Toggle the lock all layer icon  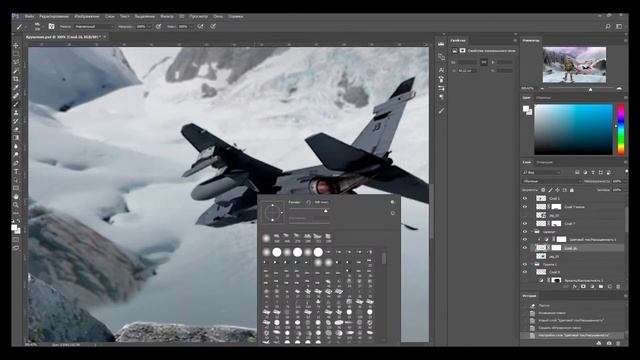point(571,190)
